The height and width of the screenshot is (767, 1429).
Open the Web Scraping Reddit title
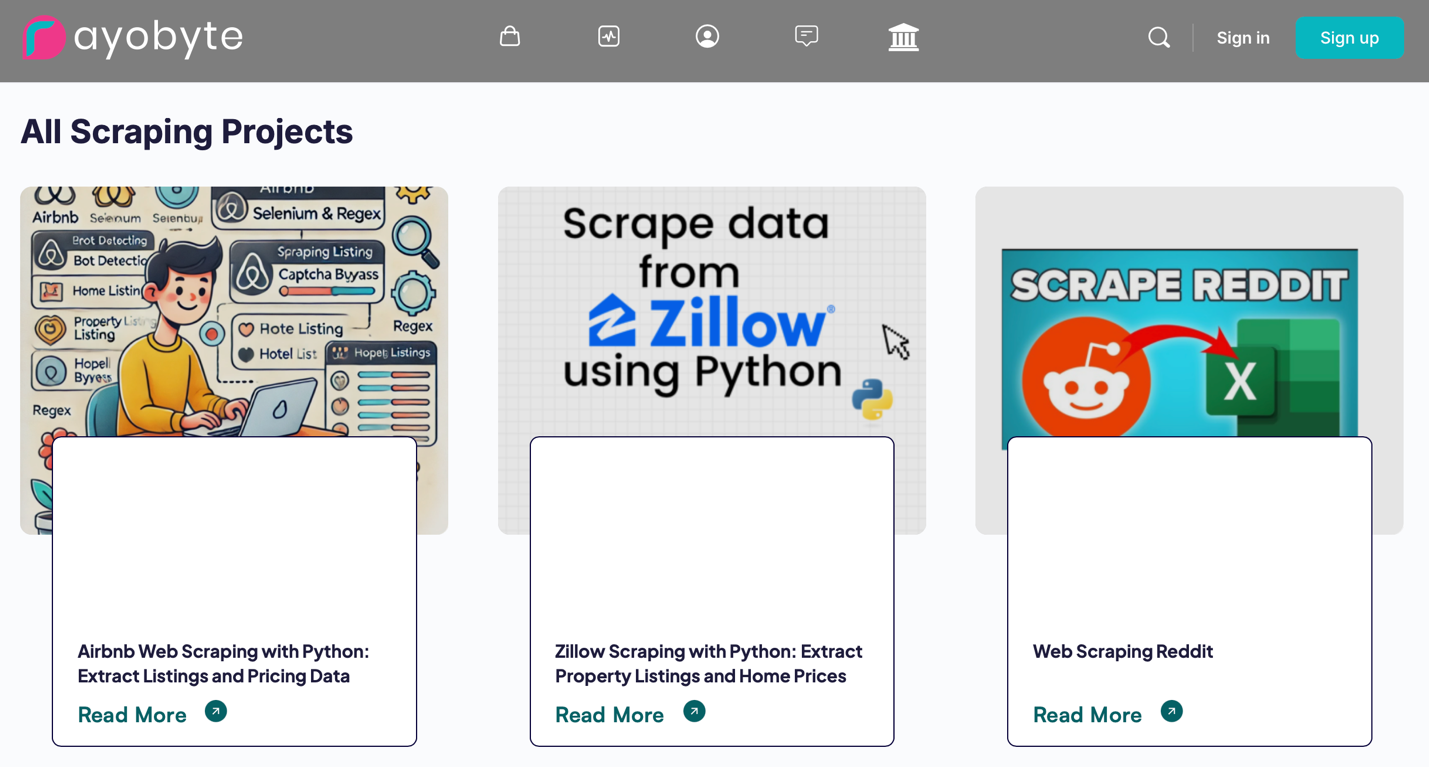(x=1122, y=651)
